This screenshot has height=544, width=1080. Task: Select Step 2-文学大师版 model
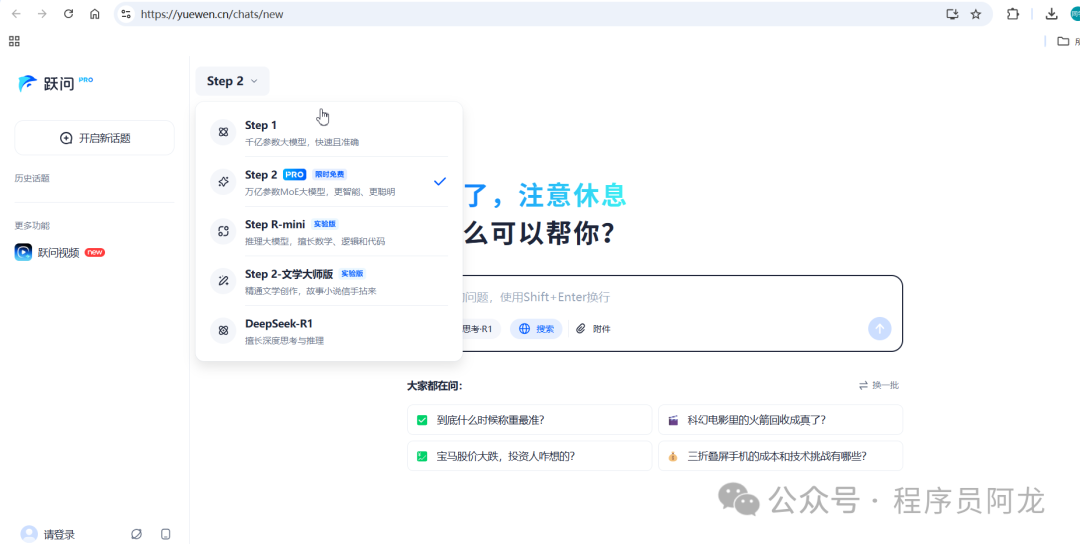click(329, 281)
